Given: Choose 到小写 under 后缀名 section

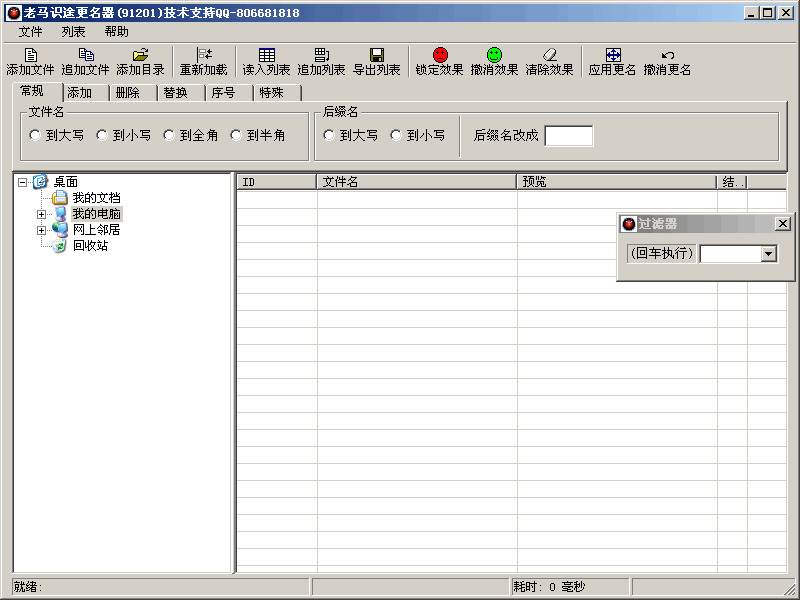Looking at the screenshot, I should pyautogui.click(x=397, y=136).
